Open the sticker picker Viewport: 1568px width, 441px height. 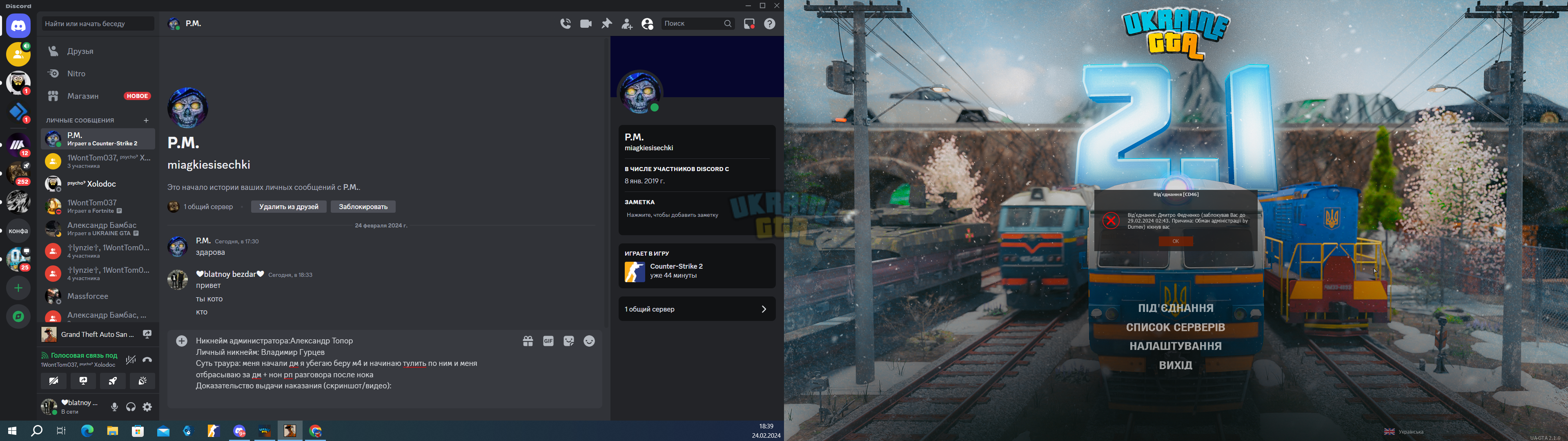(569, 341)
